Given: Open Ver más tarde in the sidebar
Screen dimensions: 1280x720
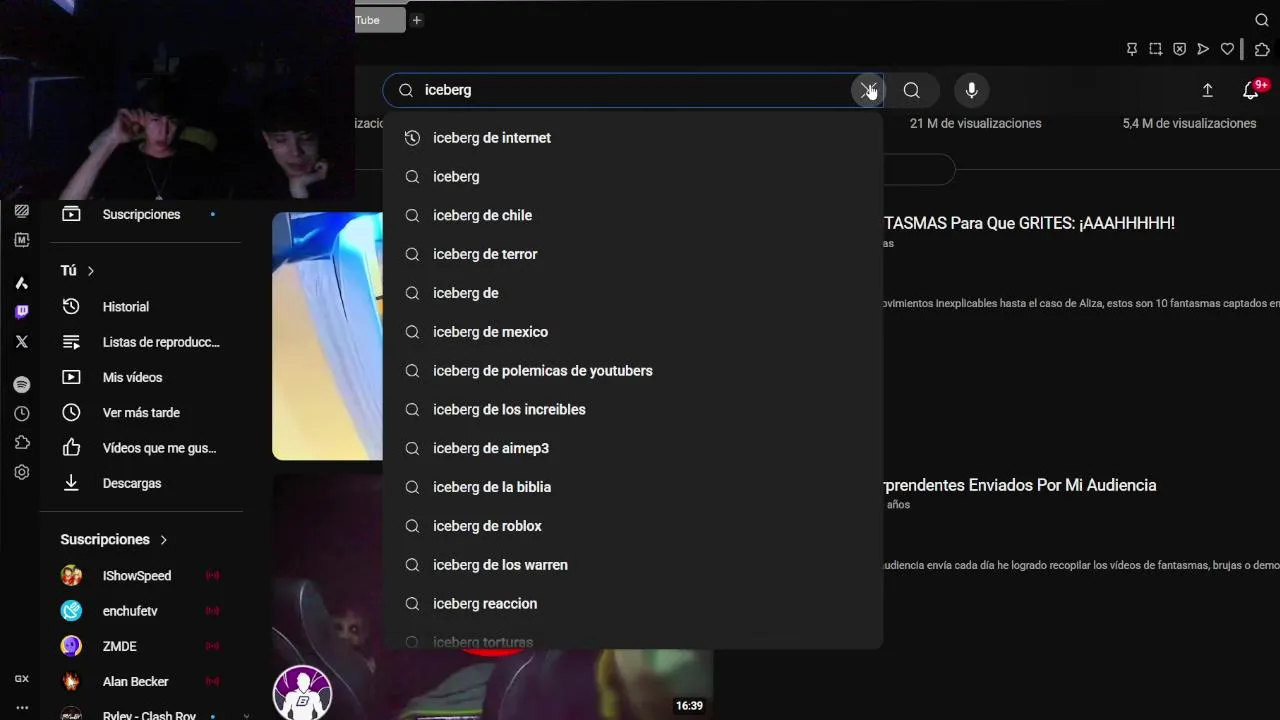Looking at the screenshot, I should pos(141,413).
